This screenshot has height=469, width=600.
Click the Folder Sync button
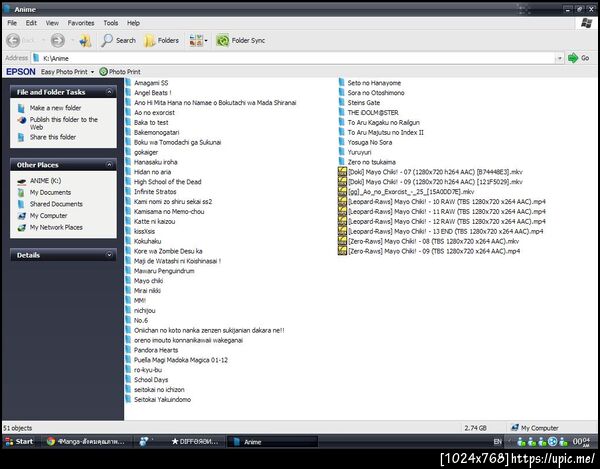click(x=240, y=40)
